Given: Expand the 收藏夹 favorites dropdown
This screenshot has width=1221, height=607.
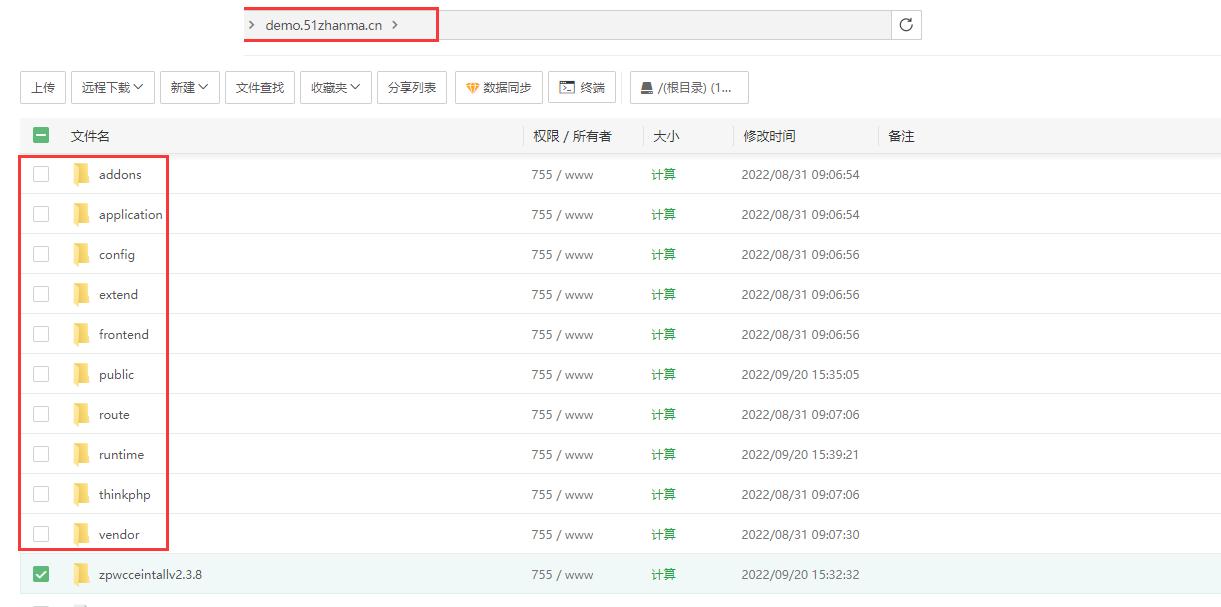Looking at the screenshot, I should coord(336,88).
